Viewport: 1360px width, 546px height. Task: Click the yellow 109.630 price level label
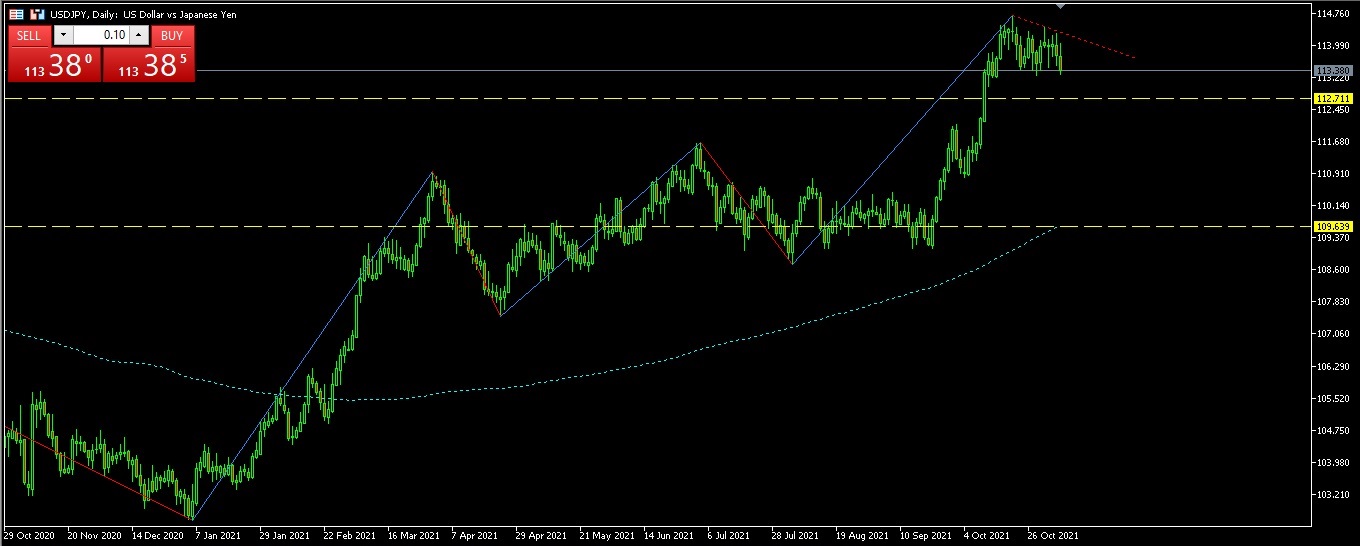(x=1335, y=226)
